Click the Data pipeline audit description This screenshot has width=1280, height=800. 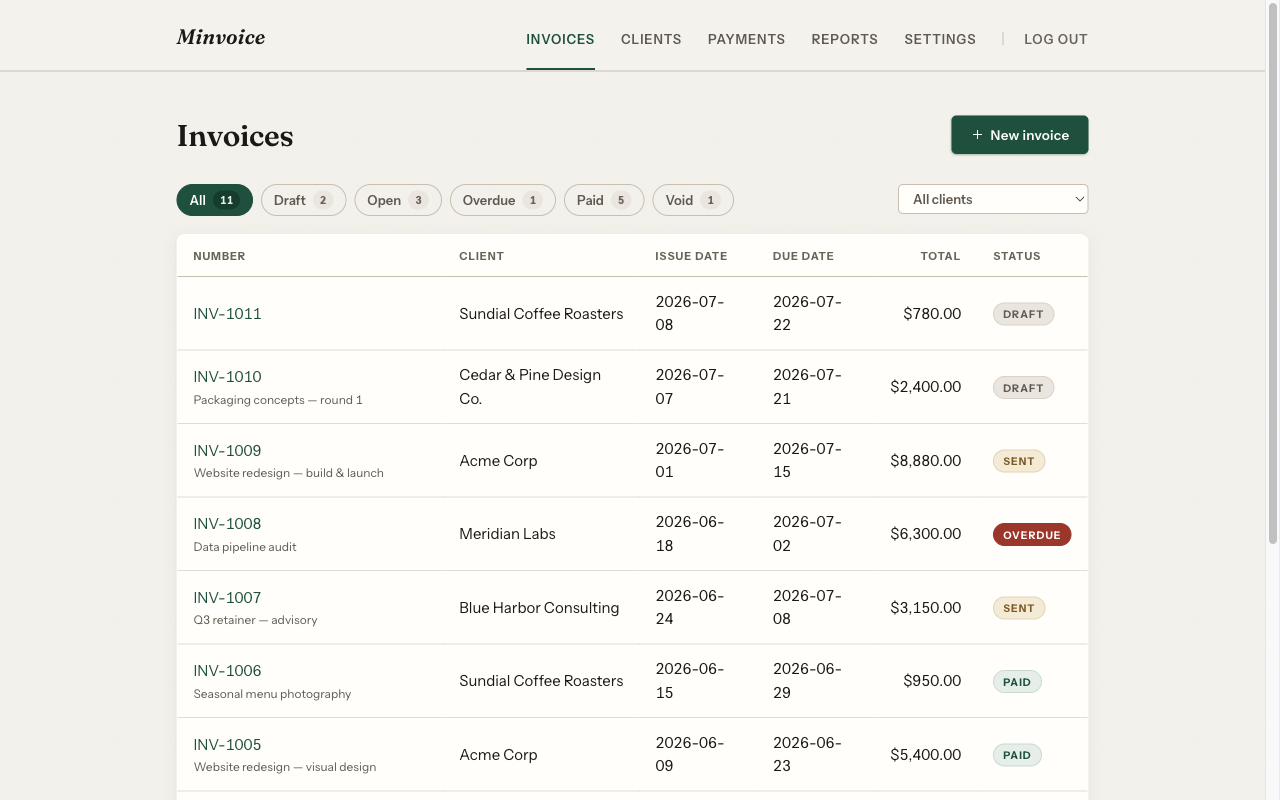pos(245,547)
